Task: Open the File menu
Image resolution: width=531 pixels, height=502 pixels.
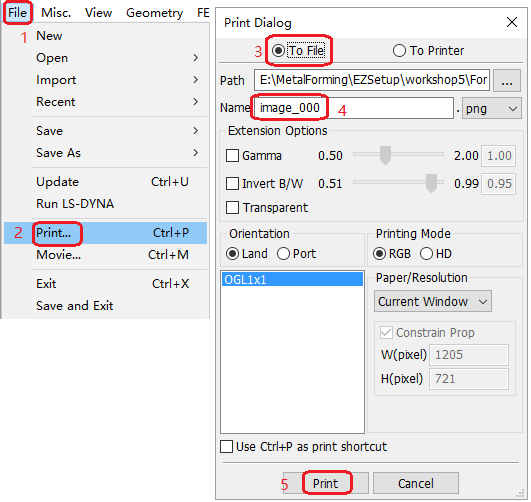Action: pos(18,13)
